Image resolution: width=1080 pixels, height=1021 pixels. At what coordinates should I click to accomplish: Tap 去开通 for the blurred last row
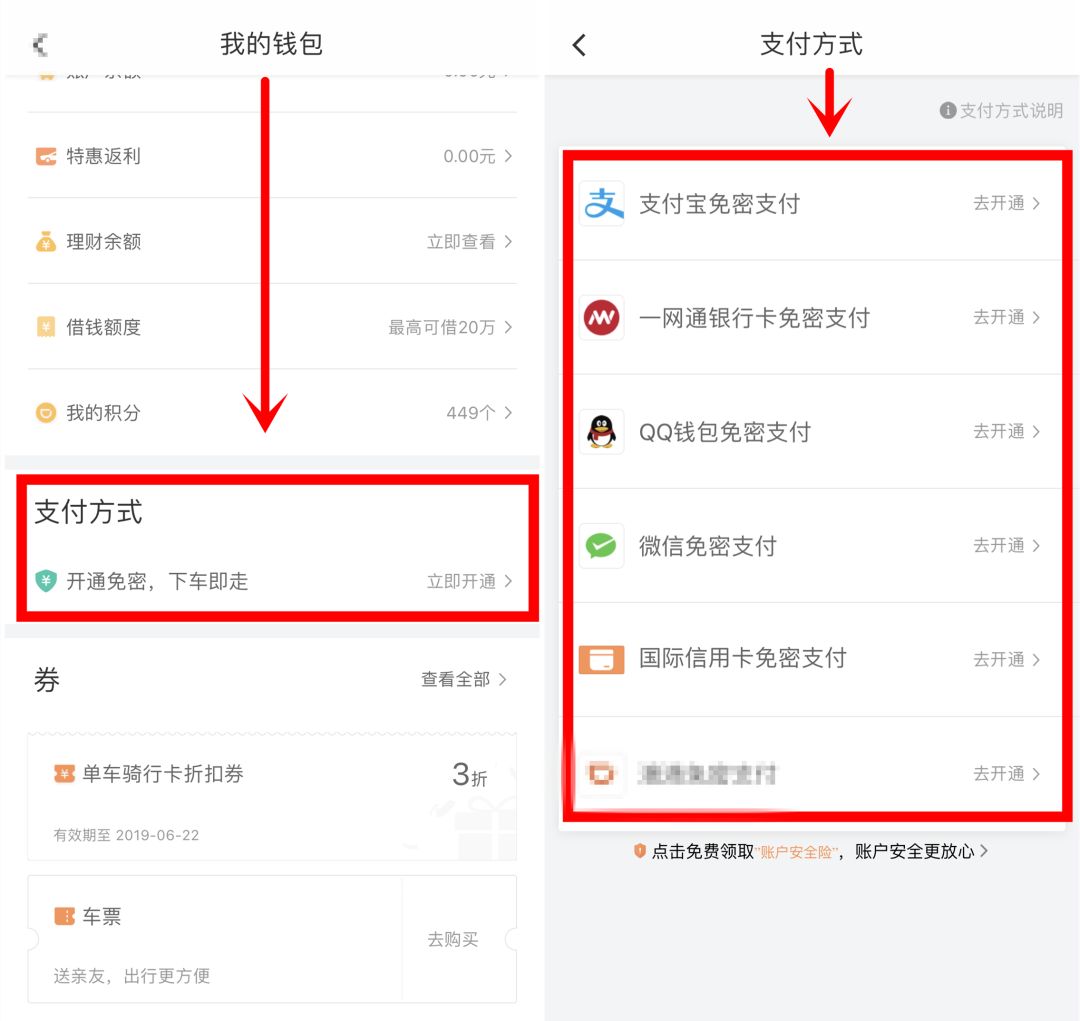click(999, 774)
